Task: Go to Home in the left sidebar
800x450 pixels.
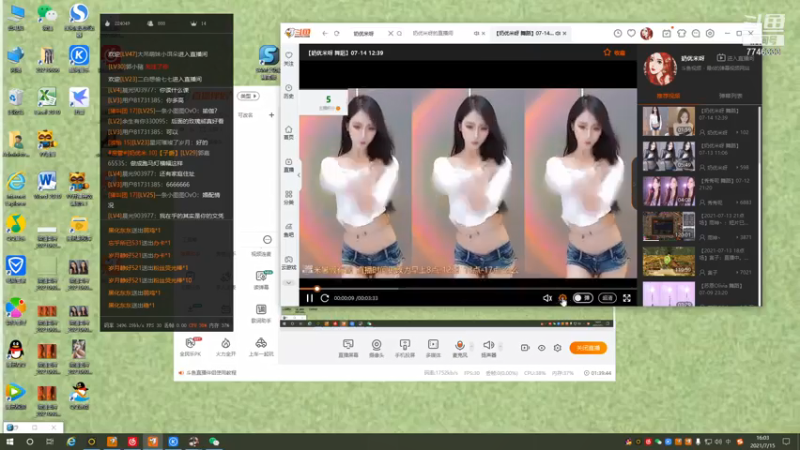Action: 289,132
